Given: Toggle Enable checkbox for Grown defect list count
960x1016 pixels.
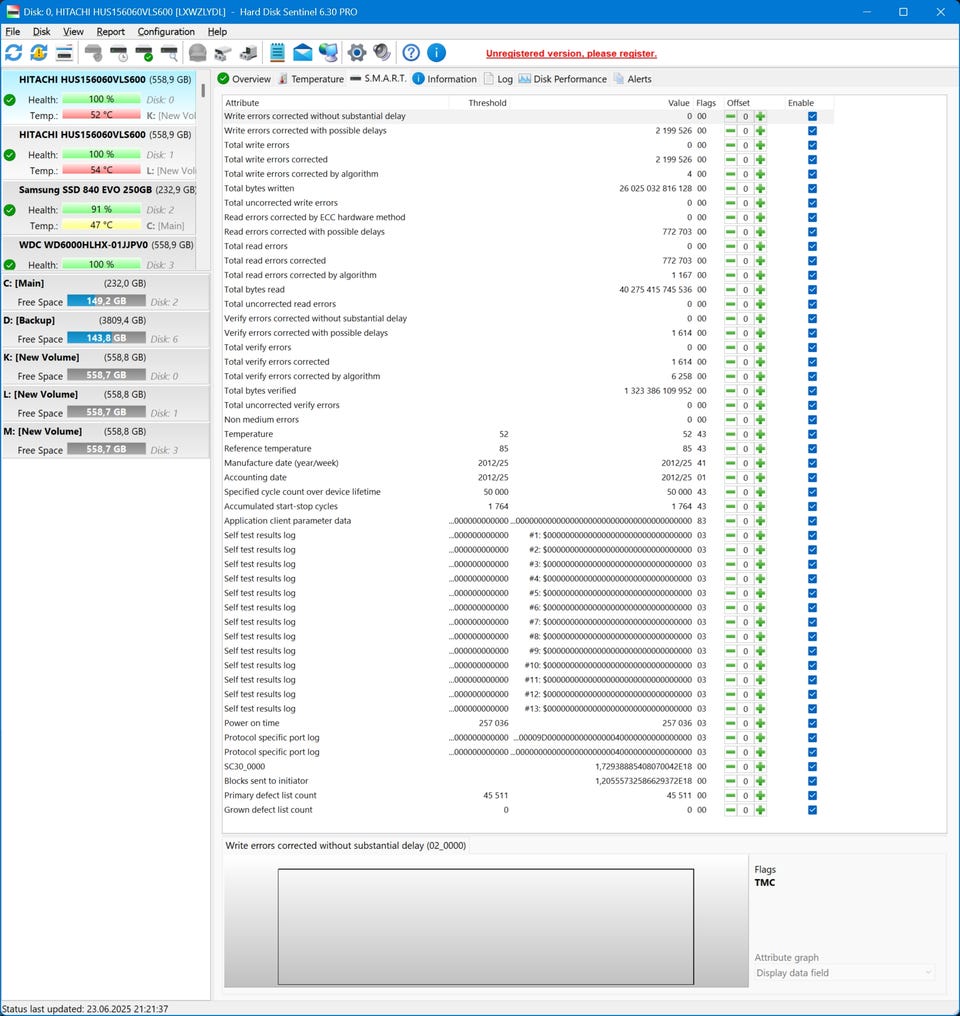Looking at the screenshot, I should click(812, 810).
